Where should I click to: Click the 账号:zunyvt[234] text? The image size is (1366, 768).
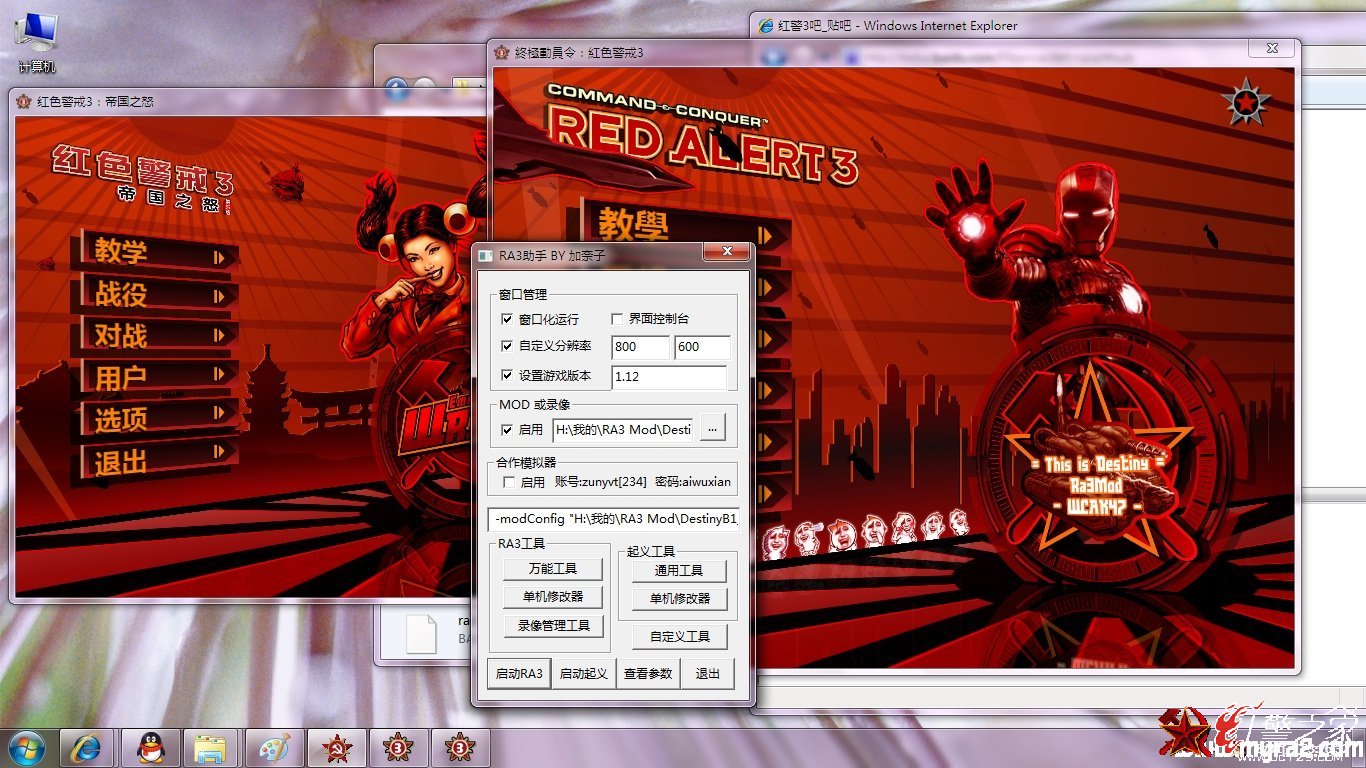pyautogui.click(x=600, y=482)
